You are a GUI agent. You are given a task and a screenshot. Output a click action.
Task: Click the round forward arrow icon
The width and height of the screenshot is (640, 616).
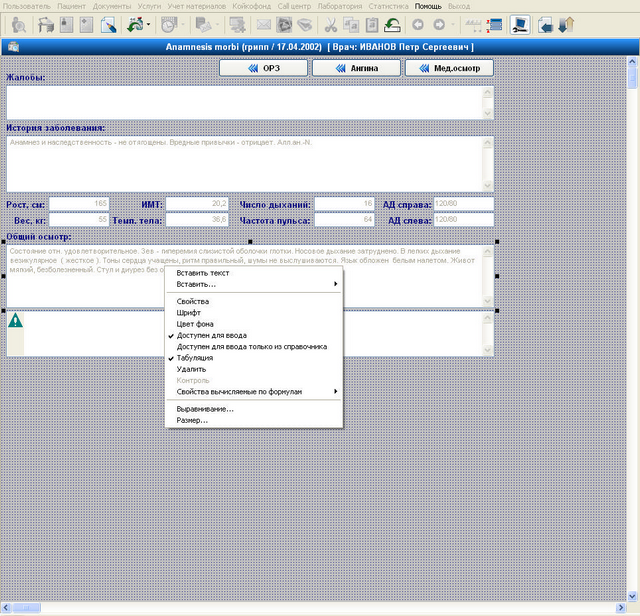[x=439, y=25]
